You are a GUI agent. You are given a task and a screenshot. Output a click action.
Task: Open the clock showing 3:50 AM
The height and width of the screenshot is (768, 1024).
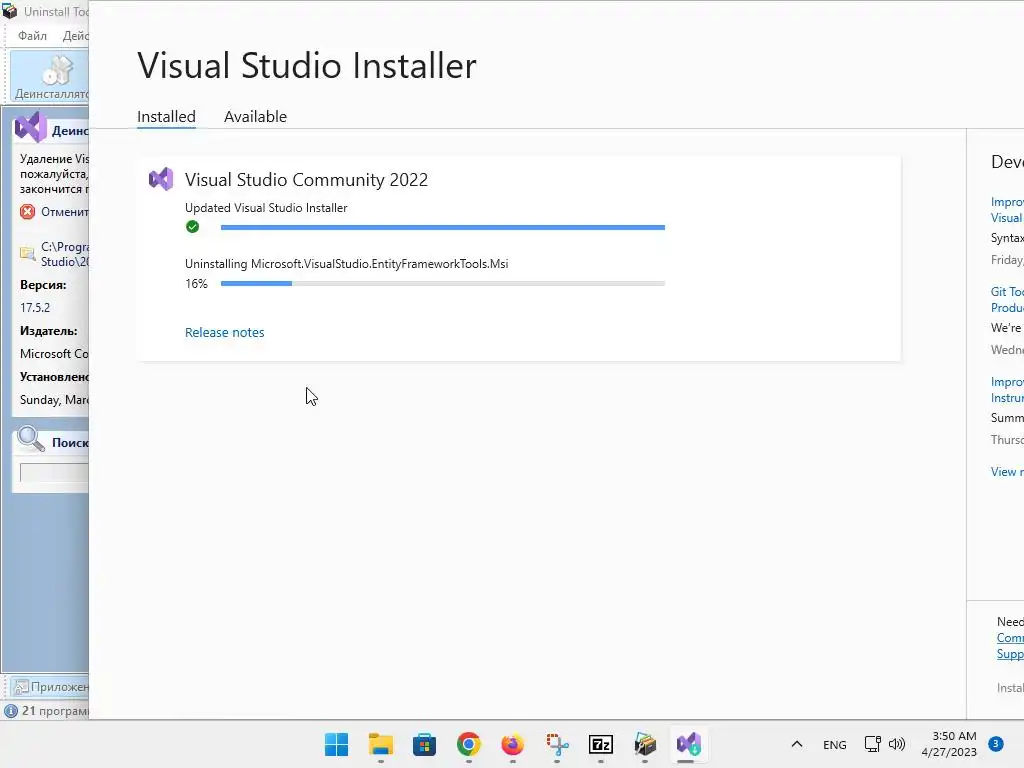[949, 744]
